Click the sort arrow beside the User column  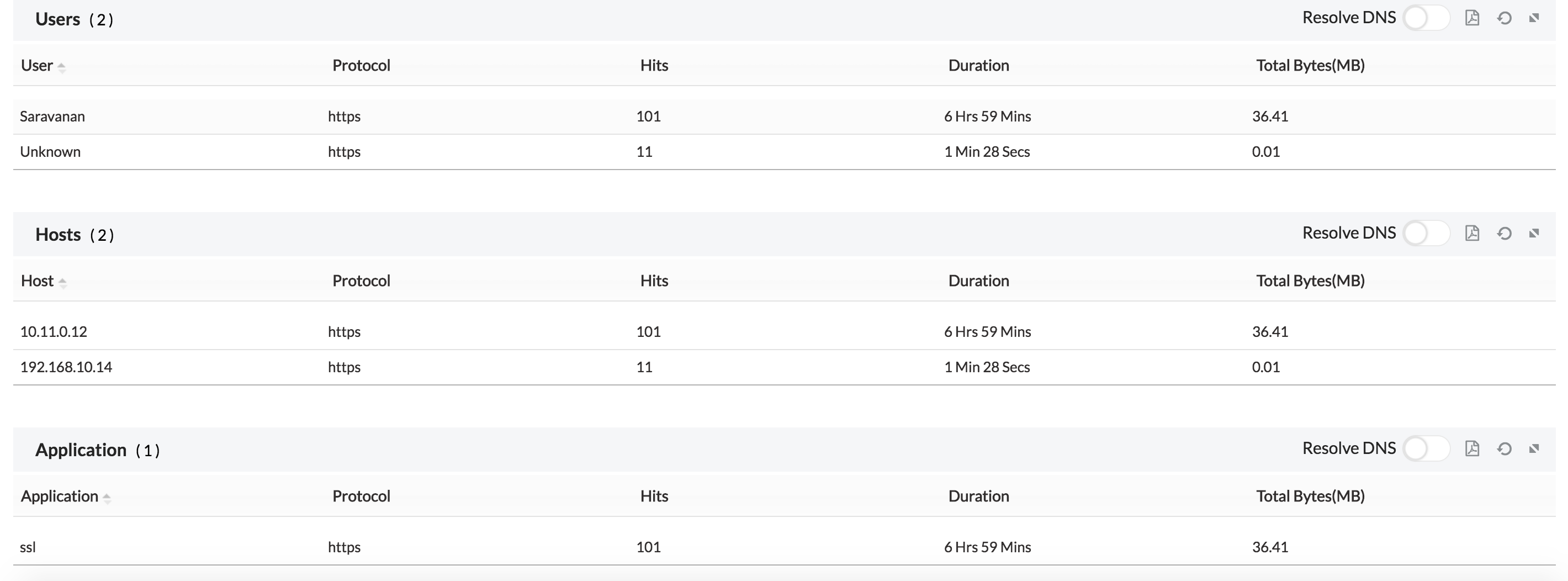tap(63, 67)
